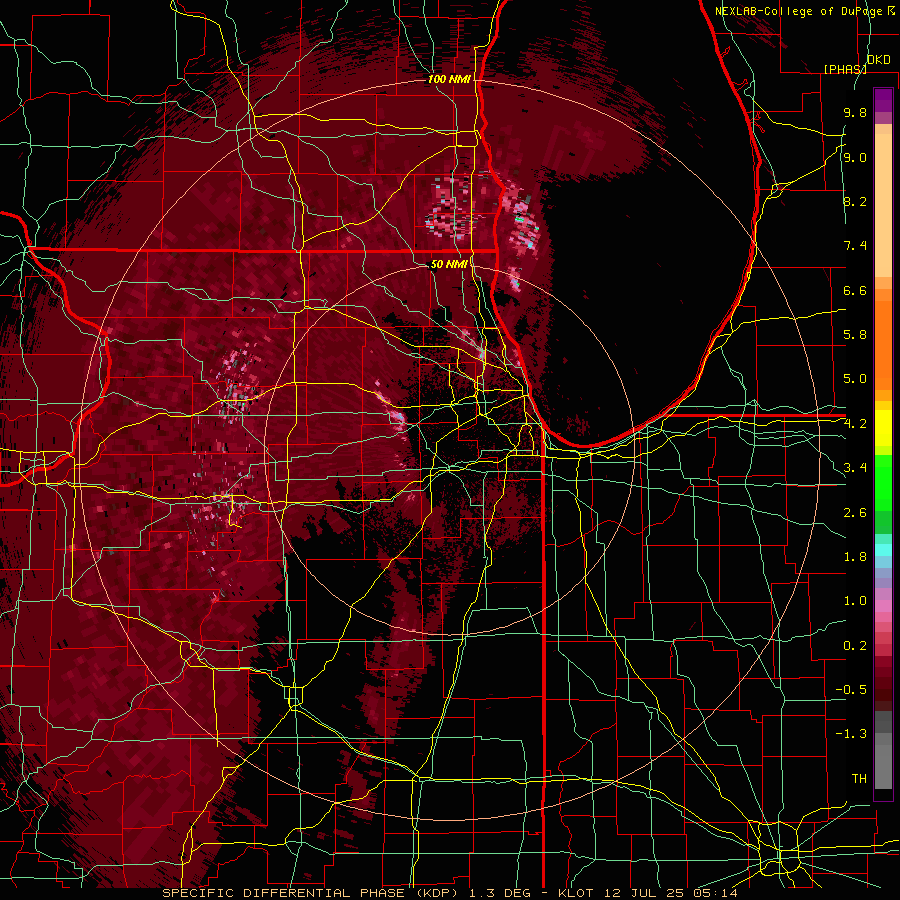Click "SPECIFIC DIFFERENTIAL PHASE (KDP)" product title
The image size is (900, 900).
309,893
